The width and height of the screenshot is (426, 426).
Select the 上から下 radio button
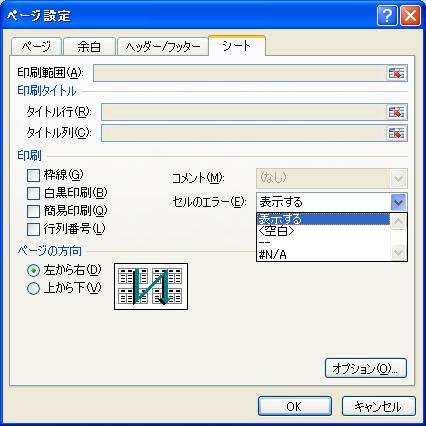[33, 288]
